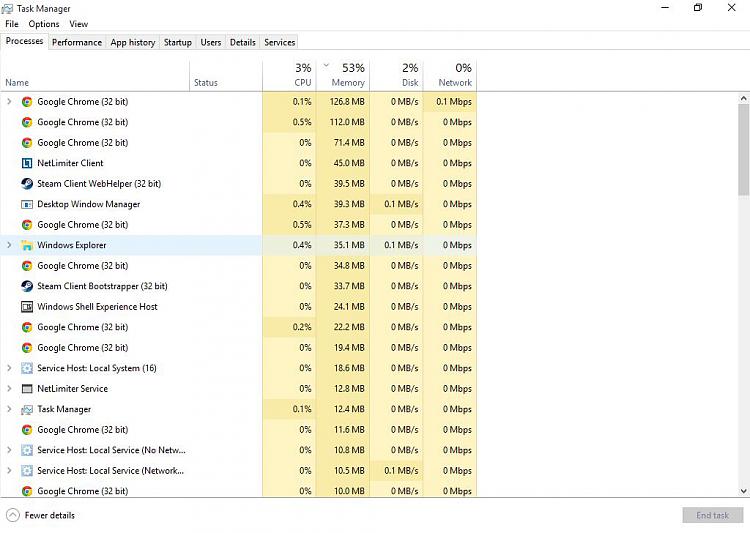Expand the Windows Explorer process group

(9, 245)
